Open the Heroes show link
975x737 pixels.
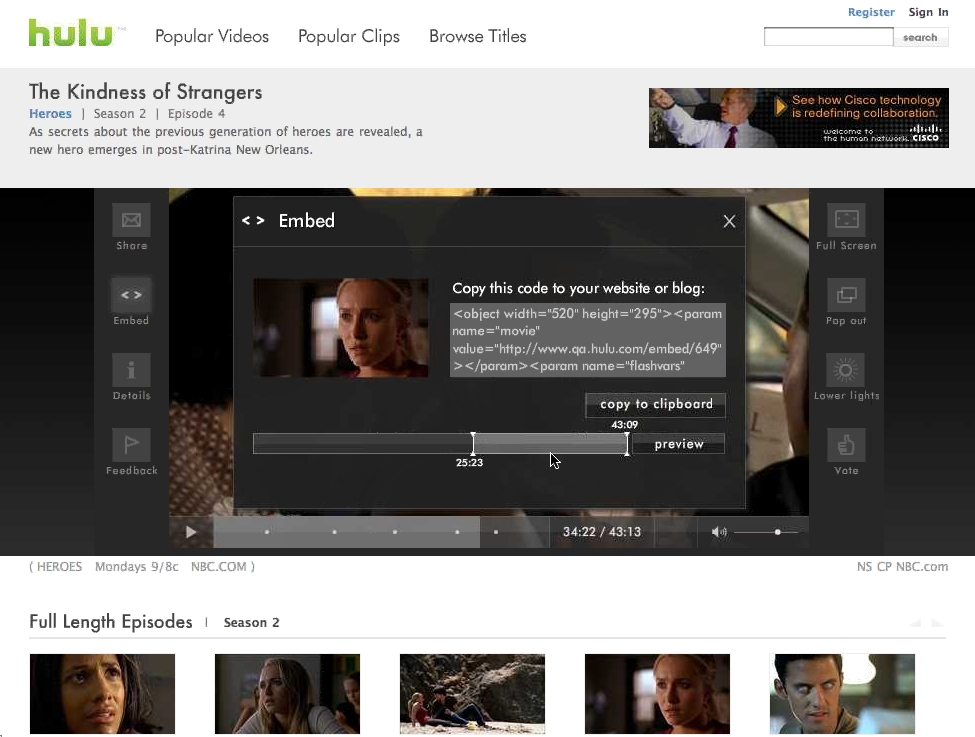click(50, 114)
